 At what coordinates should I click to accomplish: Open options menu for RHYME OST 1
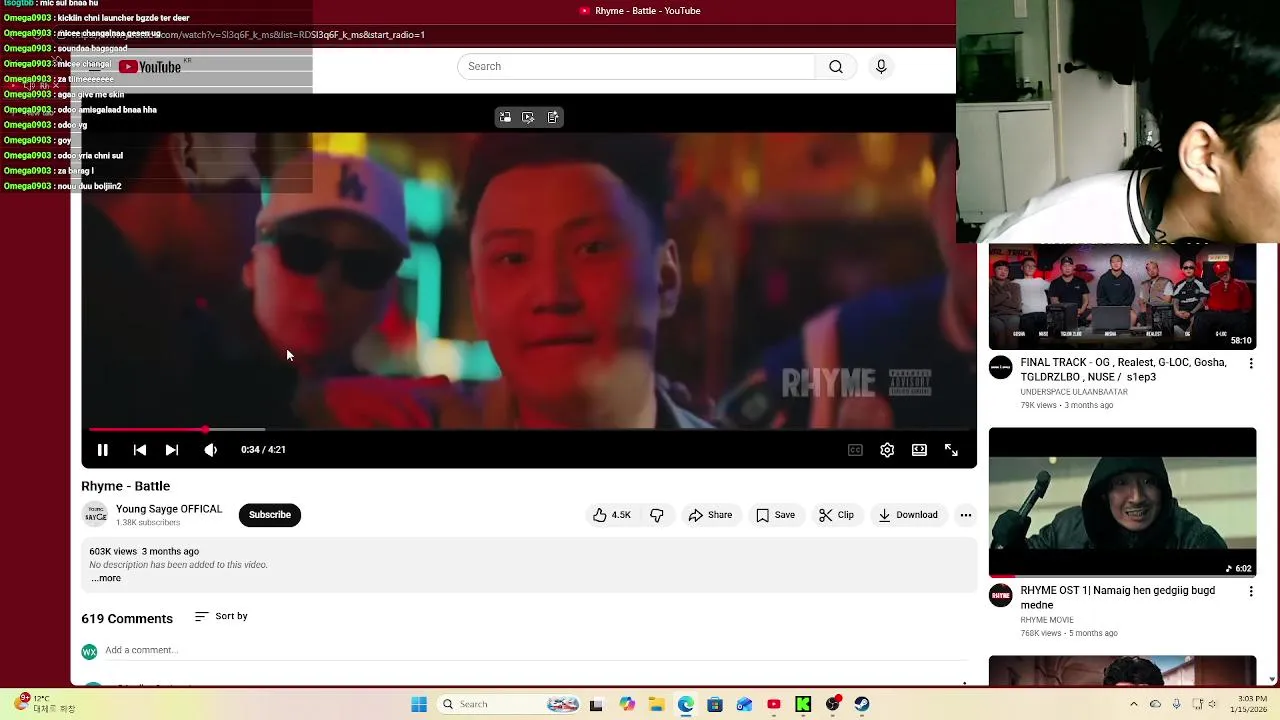[x=1250, y=592]
